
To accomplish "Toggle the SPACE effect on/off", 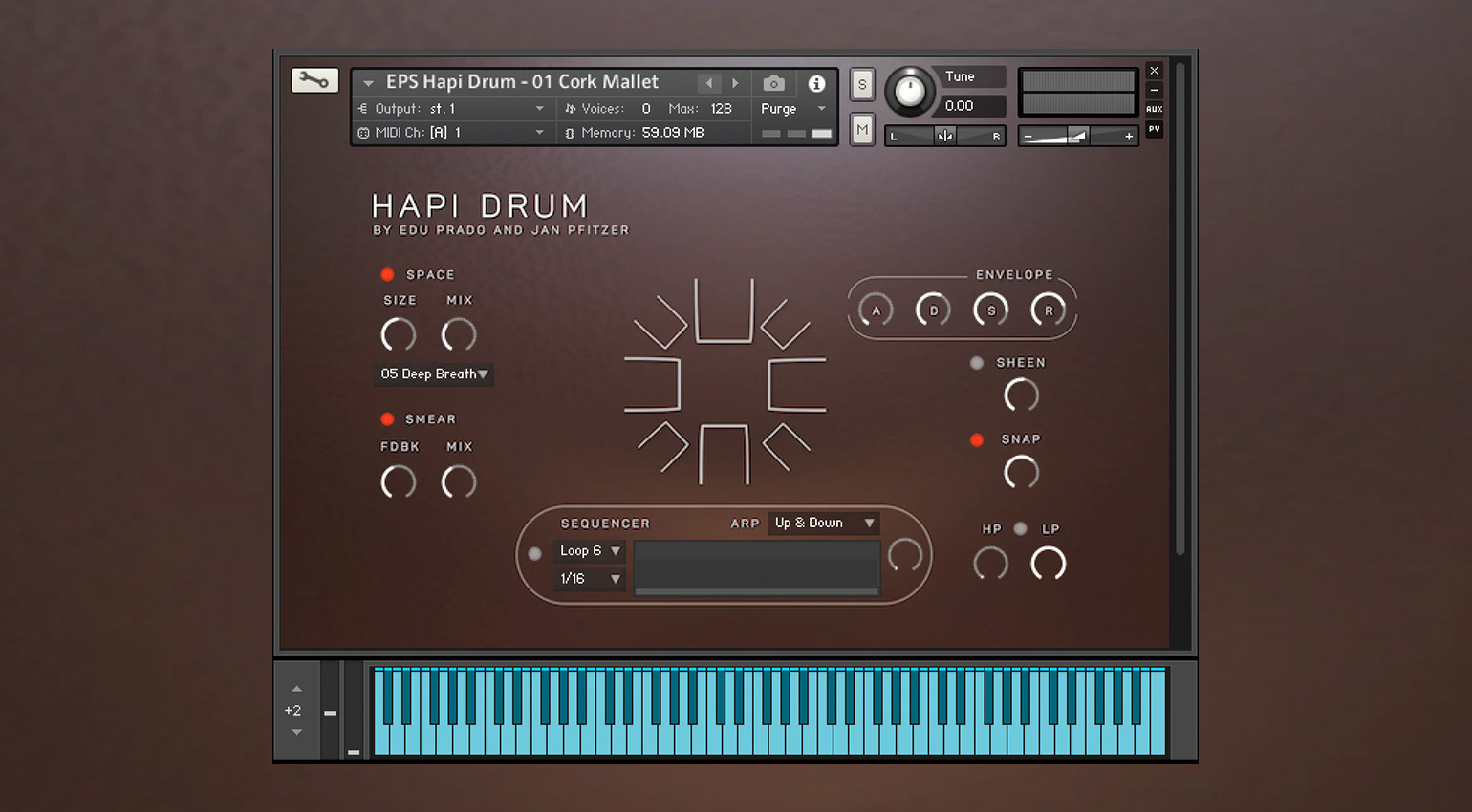I will (x=387, y=275).
